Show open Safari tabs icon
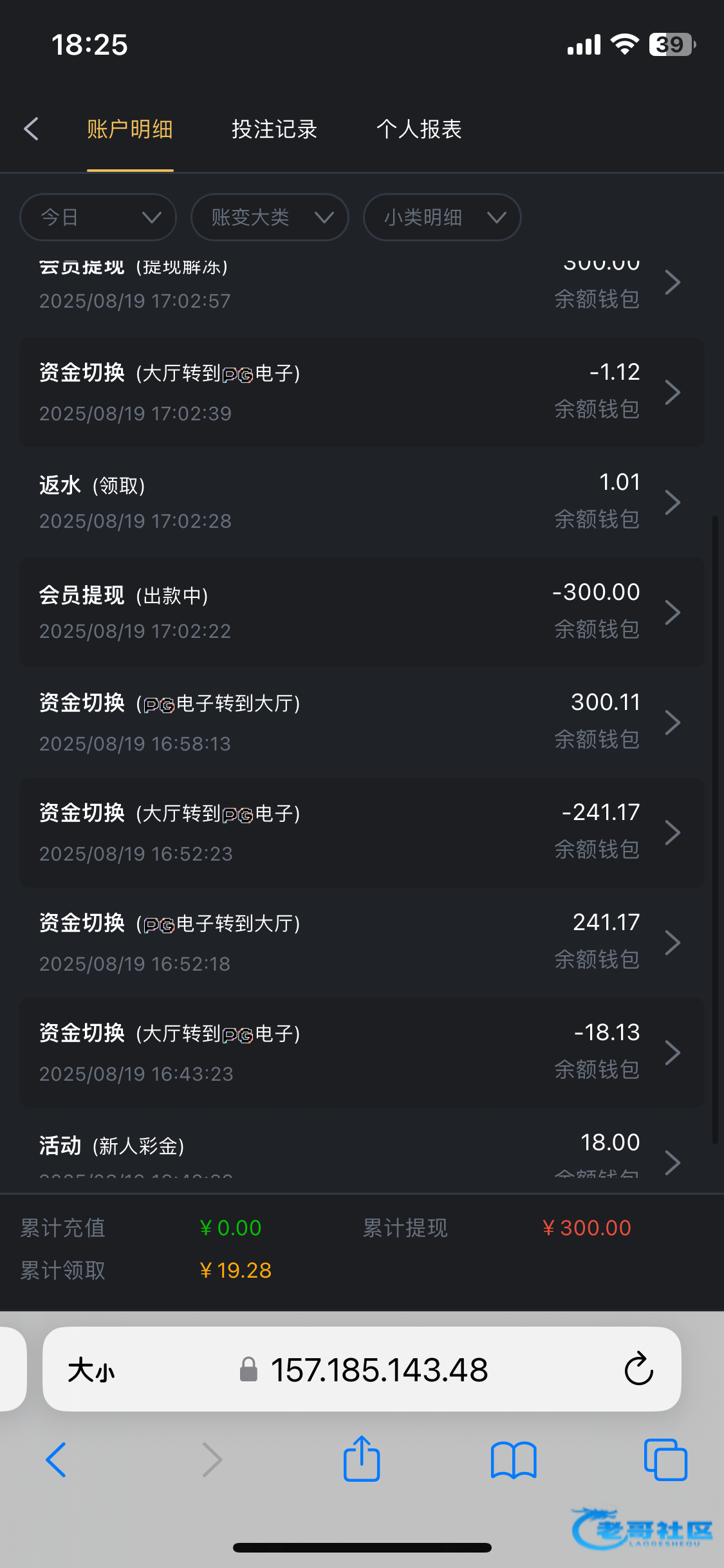724x1568 pixels. (665, 1459)
